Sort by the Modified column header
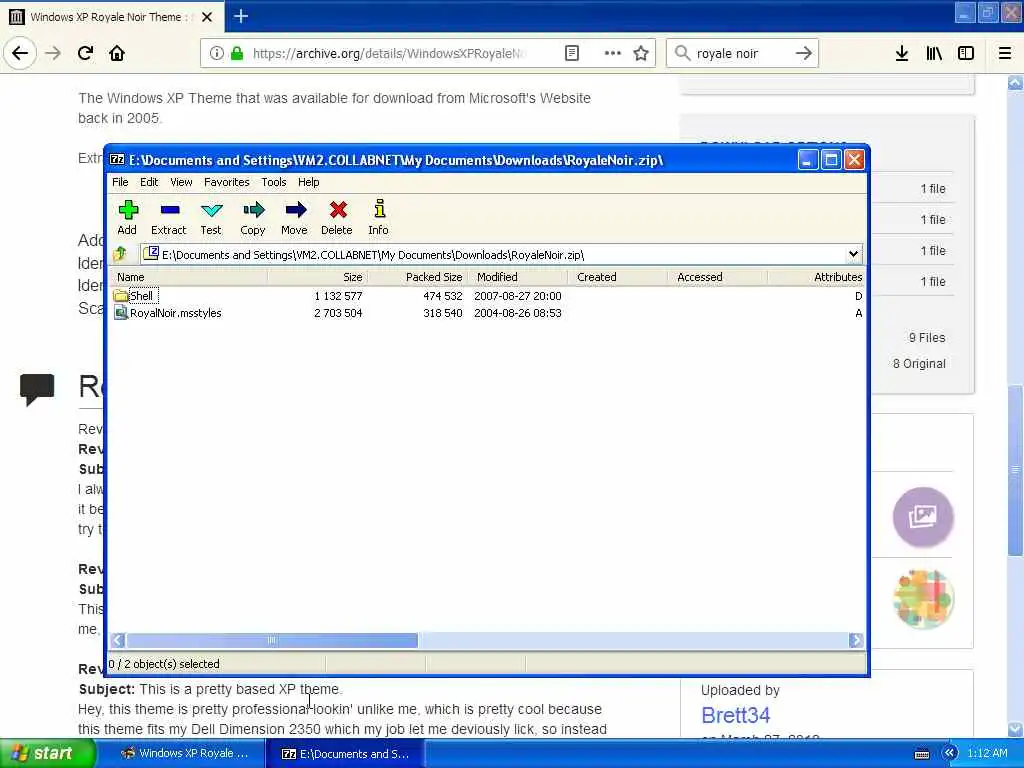Viewport: 1024px width, 768px height. point(517,277)
